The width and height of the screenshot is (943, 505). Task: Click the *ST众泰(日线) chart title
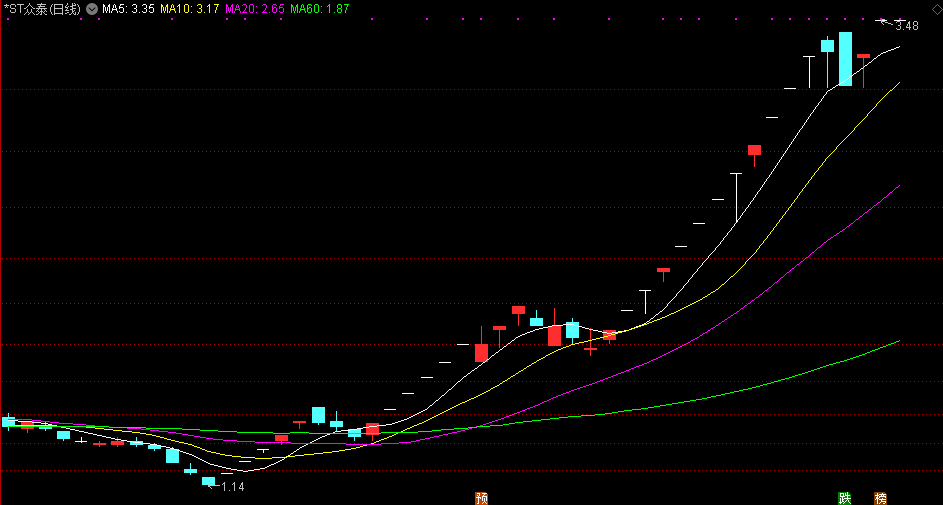[43, 9]
